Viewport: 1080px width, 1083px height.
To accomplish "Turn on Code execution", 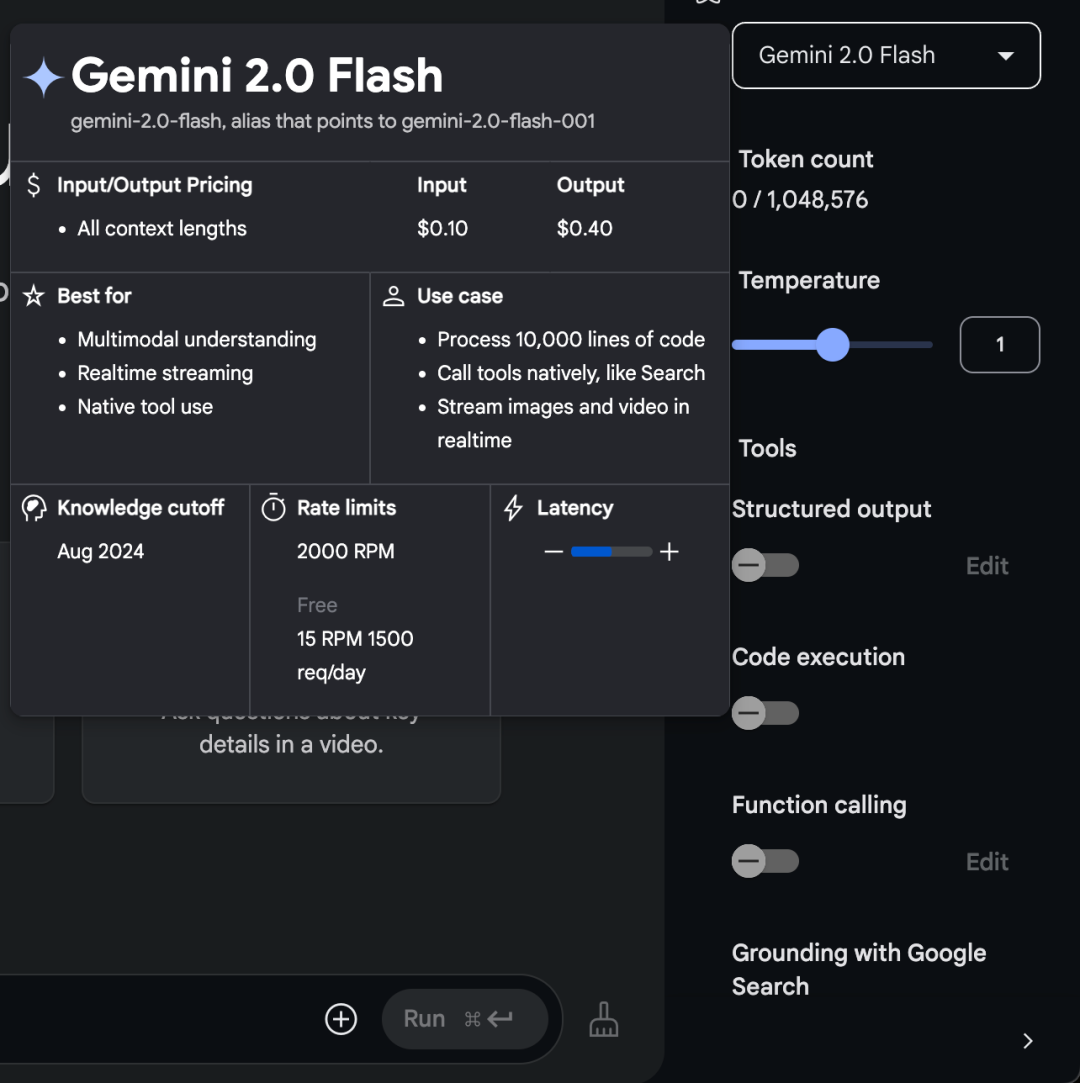I will click(765, 713).
